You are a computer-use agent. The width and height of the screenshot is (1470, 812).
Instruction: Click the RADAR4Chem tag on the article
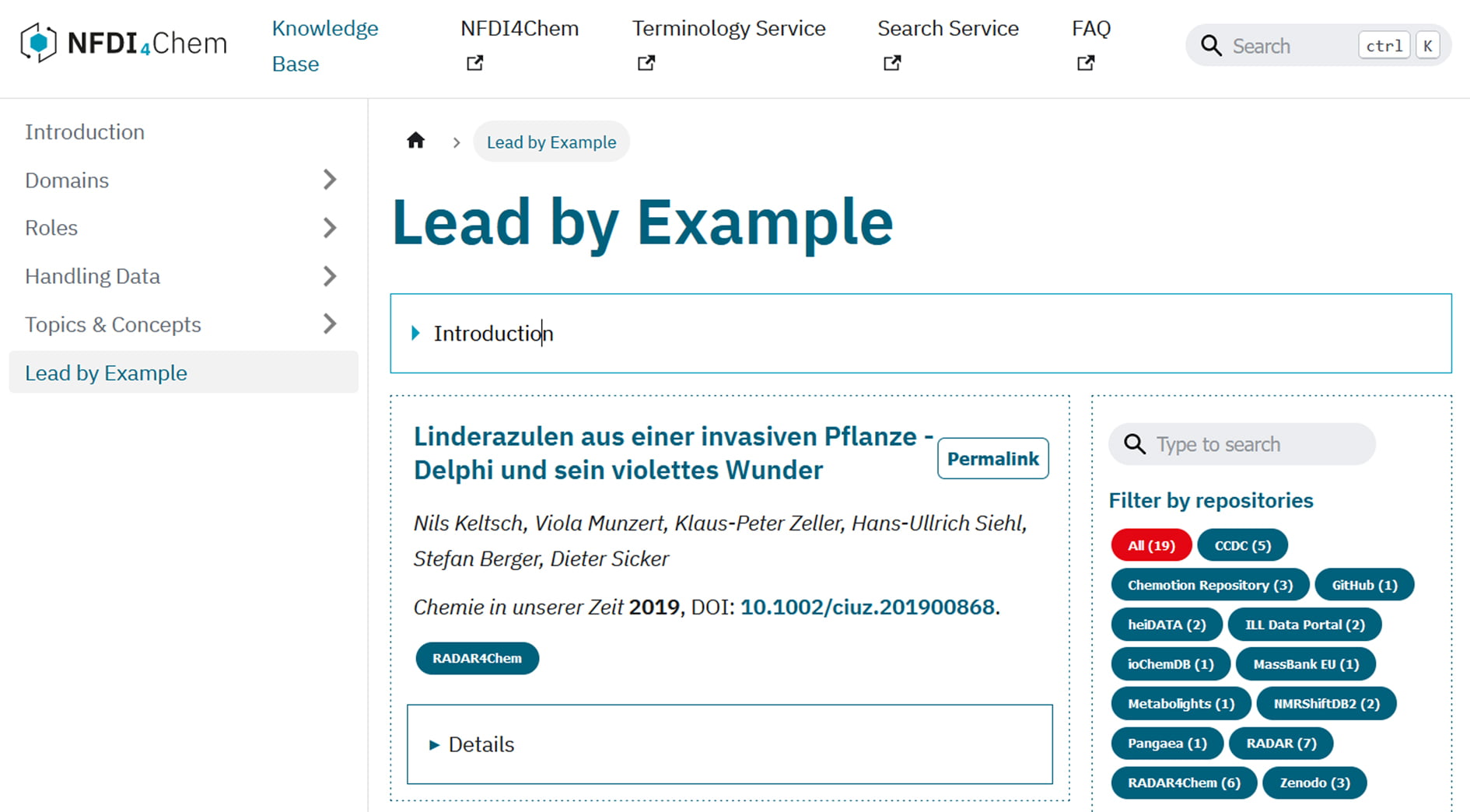pos(477,658)
